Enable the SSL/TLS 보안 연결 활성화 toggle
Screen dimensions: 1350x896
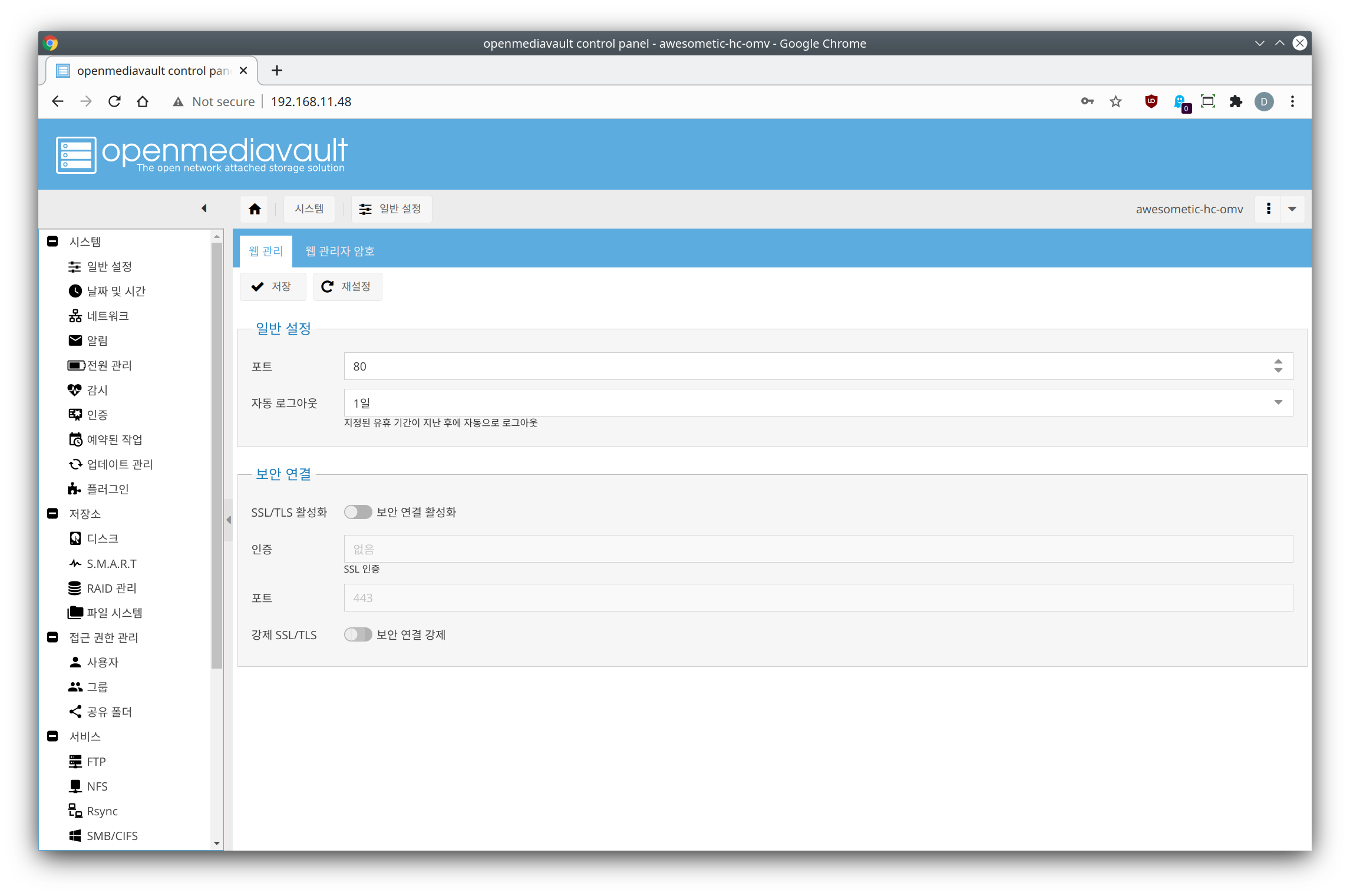pyautogui.click(x=358, y=512)
